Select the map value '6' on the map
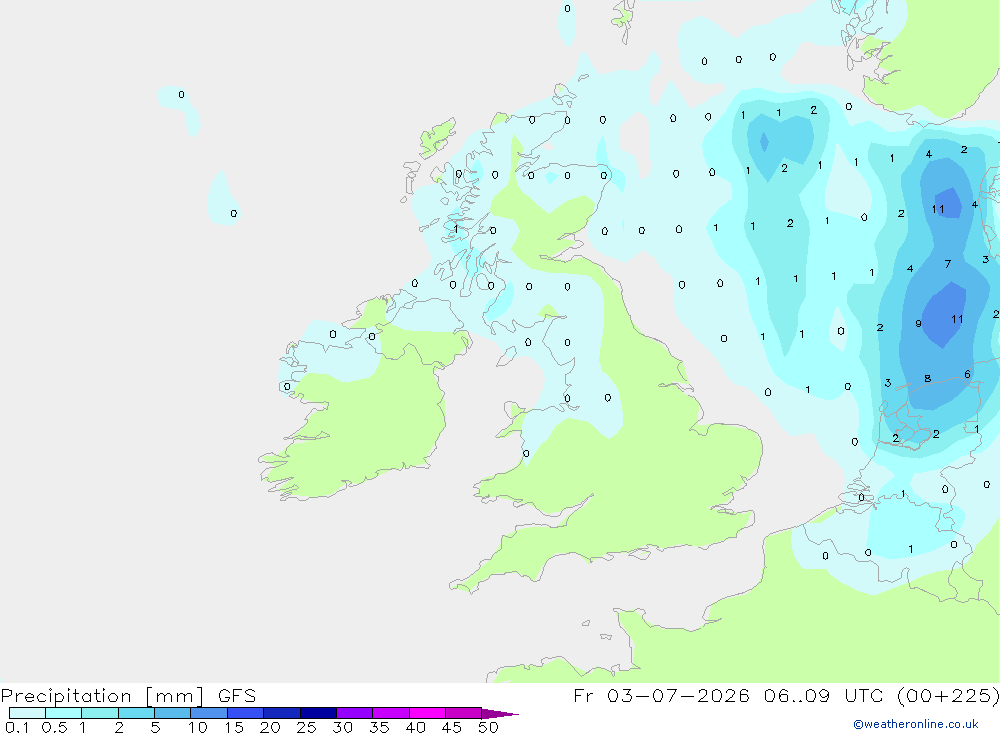 pyautogui.click(x=967, y=374)
